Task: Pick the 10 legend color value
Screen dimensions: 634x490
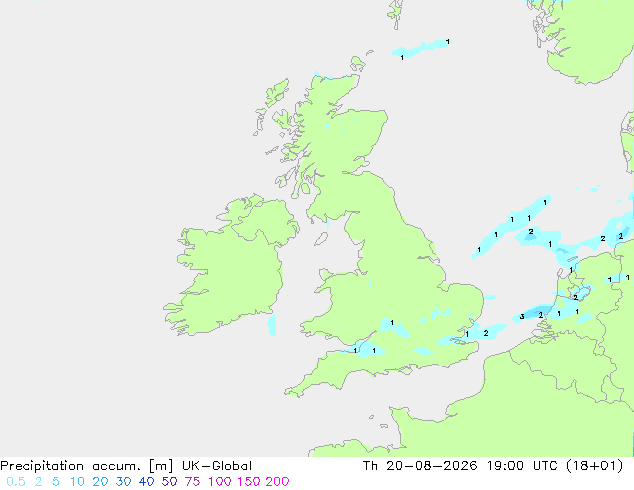Action: click(77, 482)
